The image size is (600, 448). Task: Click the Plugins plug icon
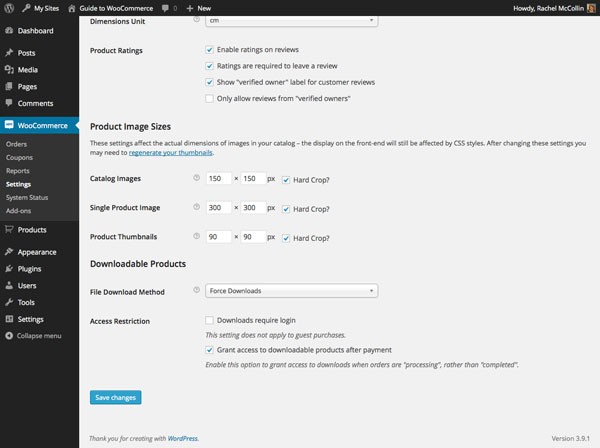coord(9,269)
